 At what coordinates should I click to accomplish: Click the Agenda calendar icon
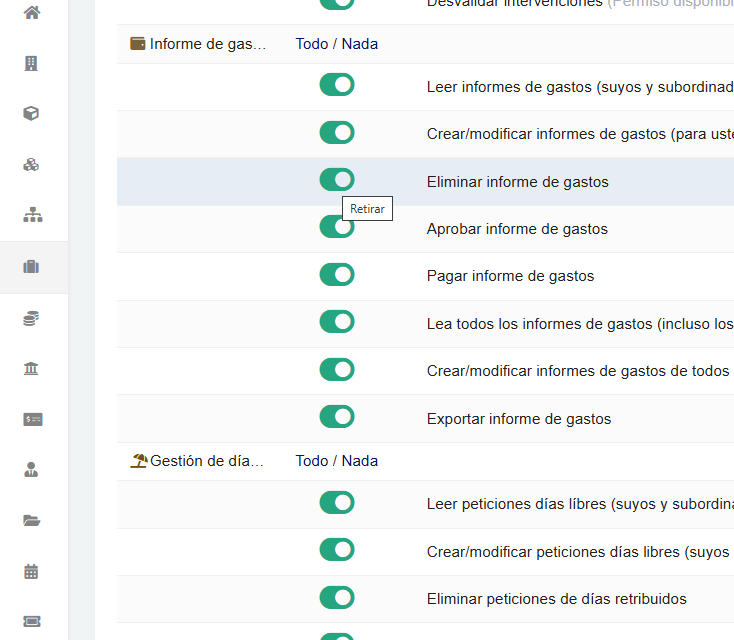(x=32, y=572)
